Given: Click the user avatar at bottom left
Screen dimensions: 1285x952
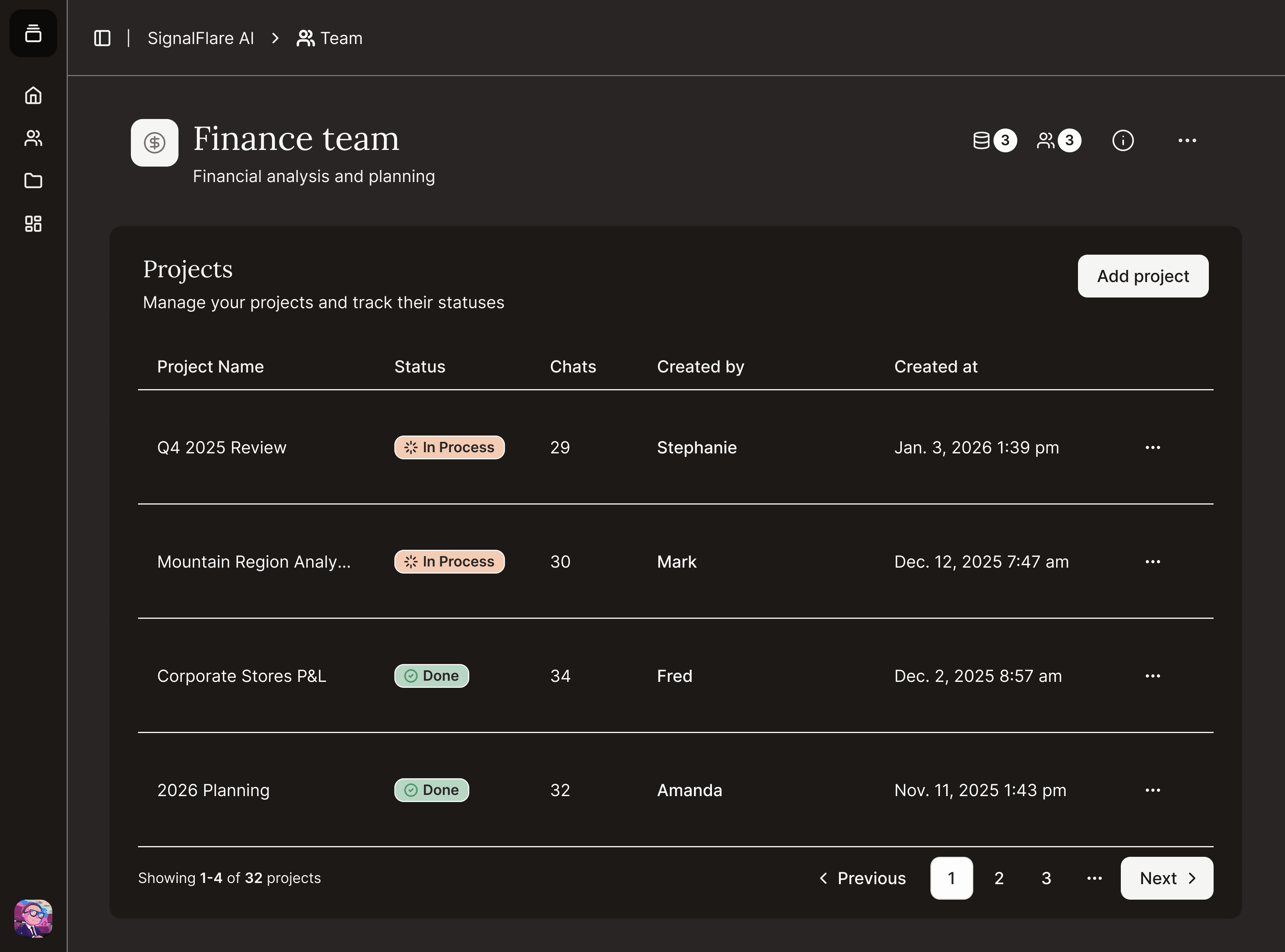Looking at the screenshot, I should click(33, 918).
